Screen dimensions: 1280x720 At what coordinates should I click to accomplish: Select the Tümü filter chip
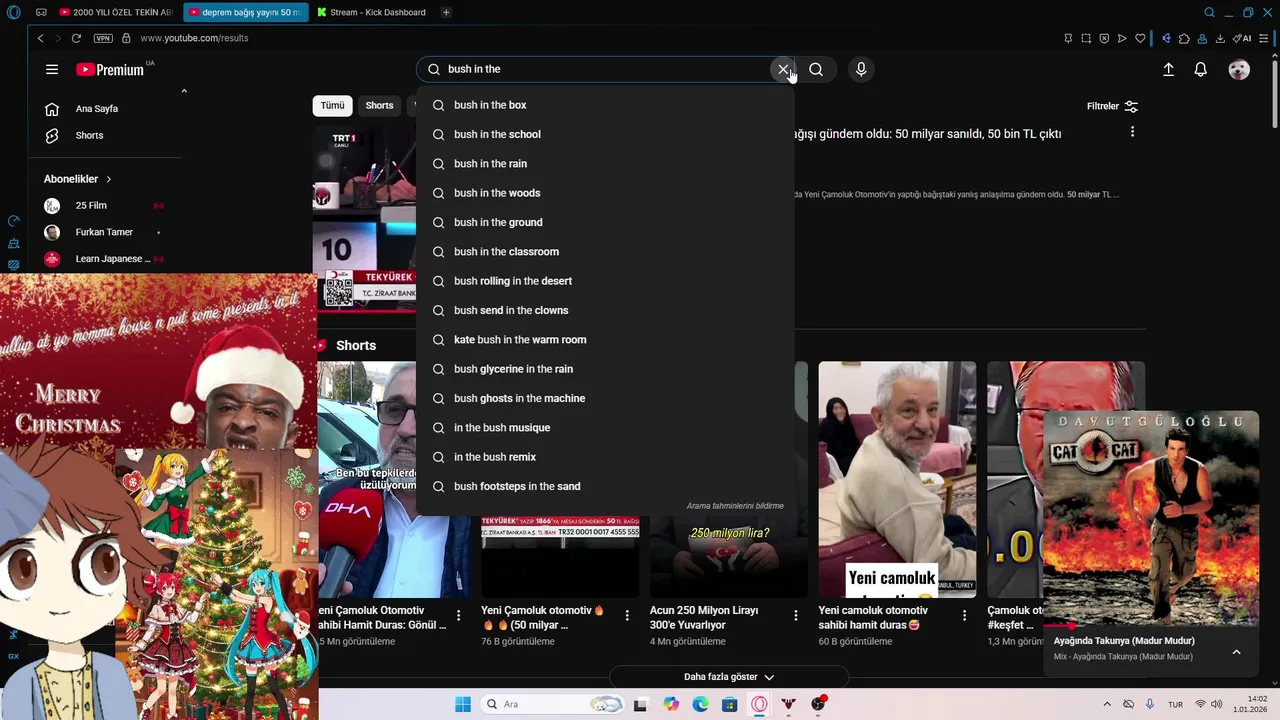pos(332,105)
